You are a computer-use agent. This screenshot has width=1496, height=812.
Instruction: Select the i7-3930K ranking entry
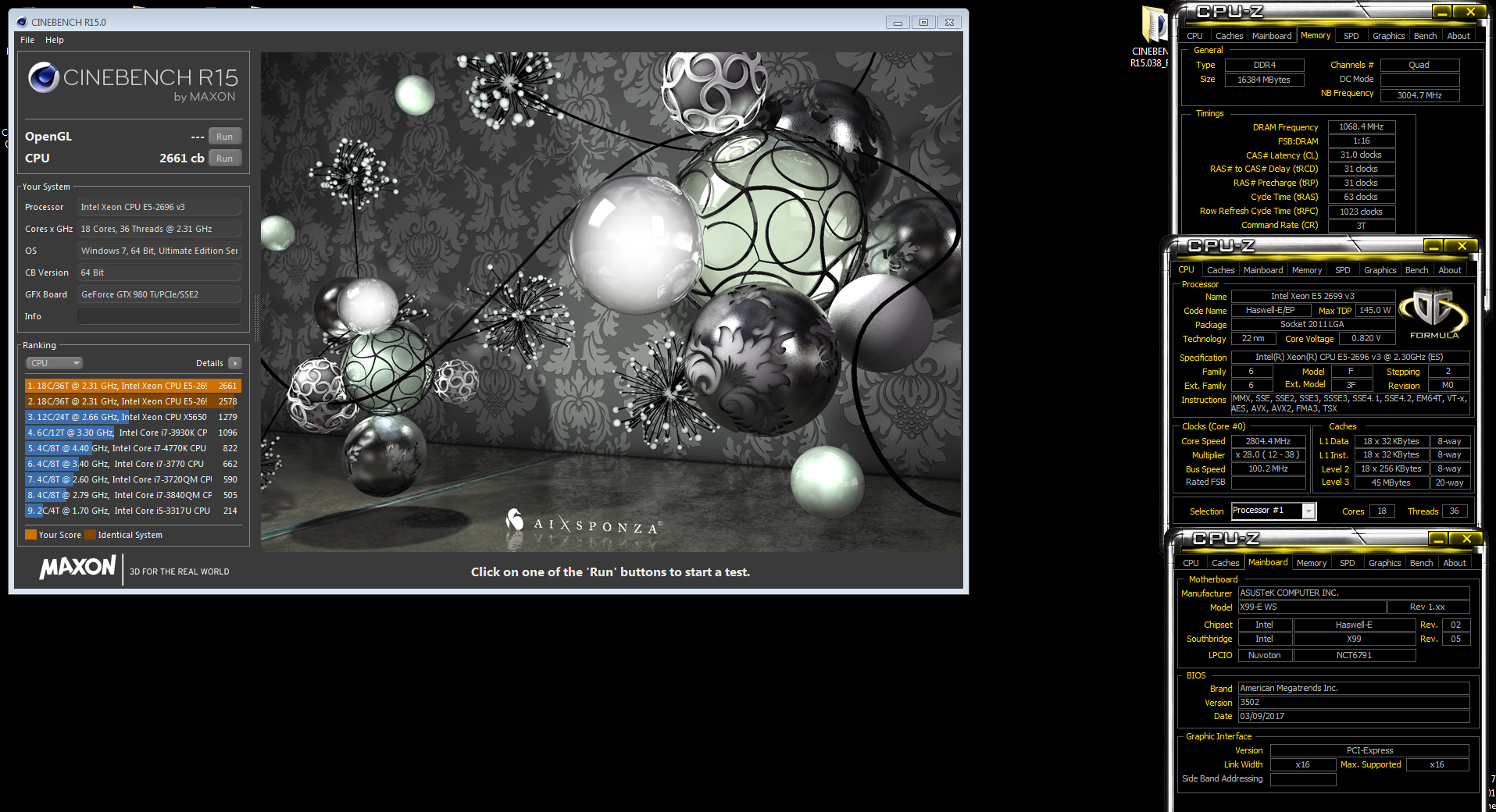pyautogui.click(x=133, y=433)
